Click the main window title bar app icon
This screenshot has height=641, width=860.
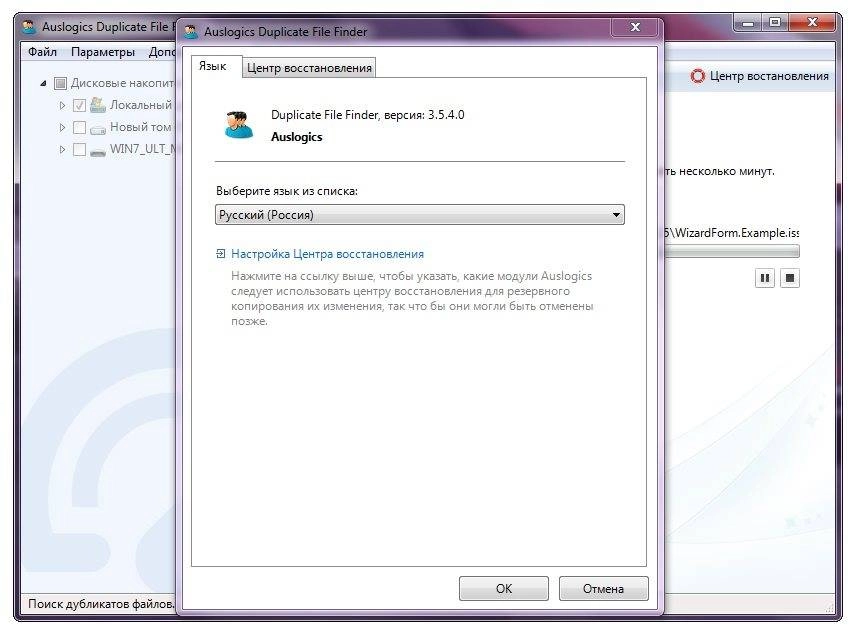pos(29,26)
